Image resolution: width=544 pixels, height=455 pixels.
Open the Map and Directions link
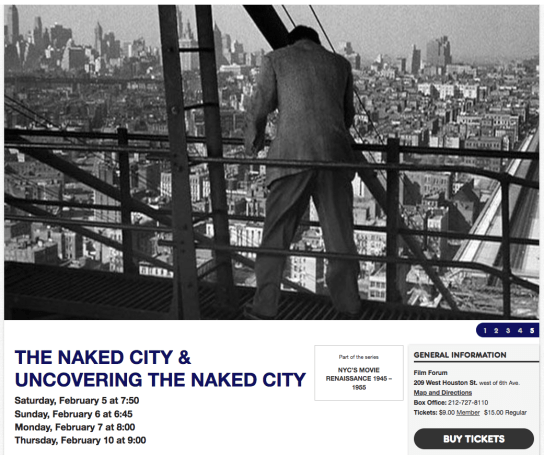click(x=443, y=393)
